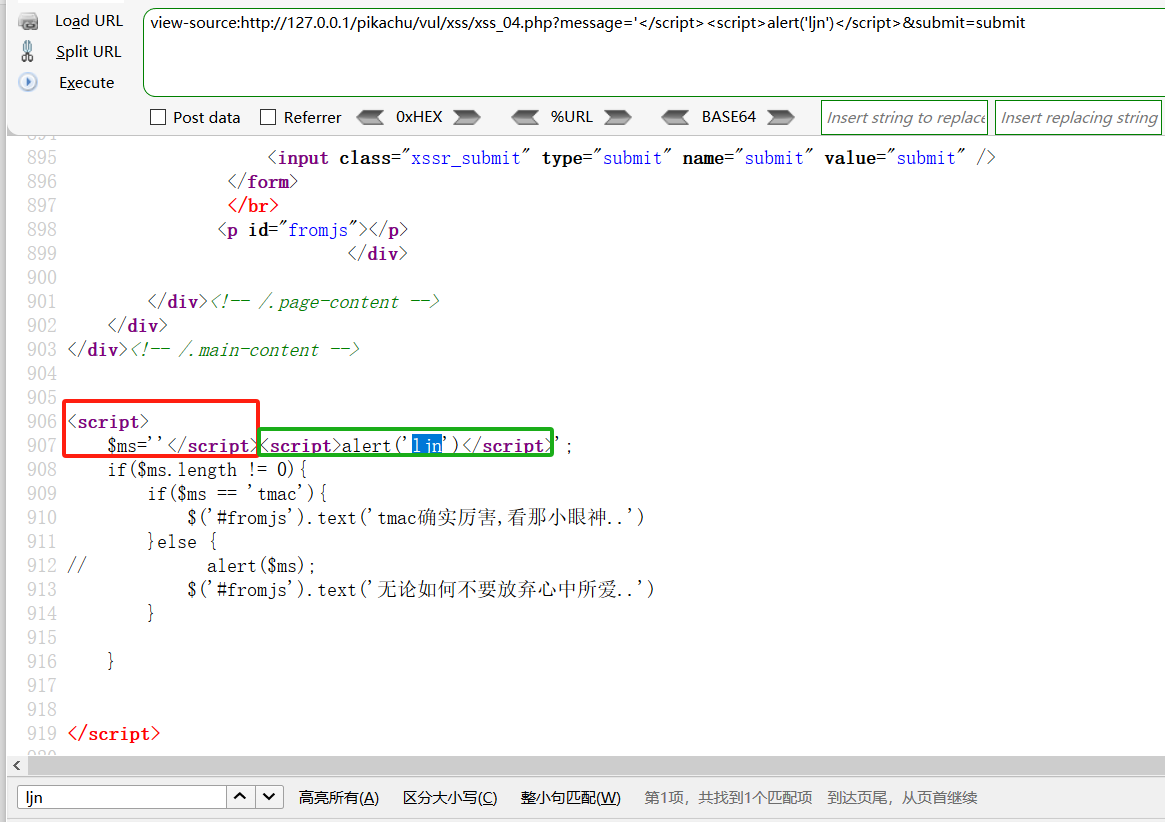This screenshot has width=1165, height=822.
Task: Click the %URL encode right arrow
Action: 617,117
